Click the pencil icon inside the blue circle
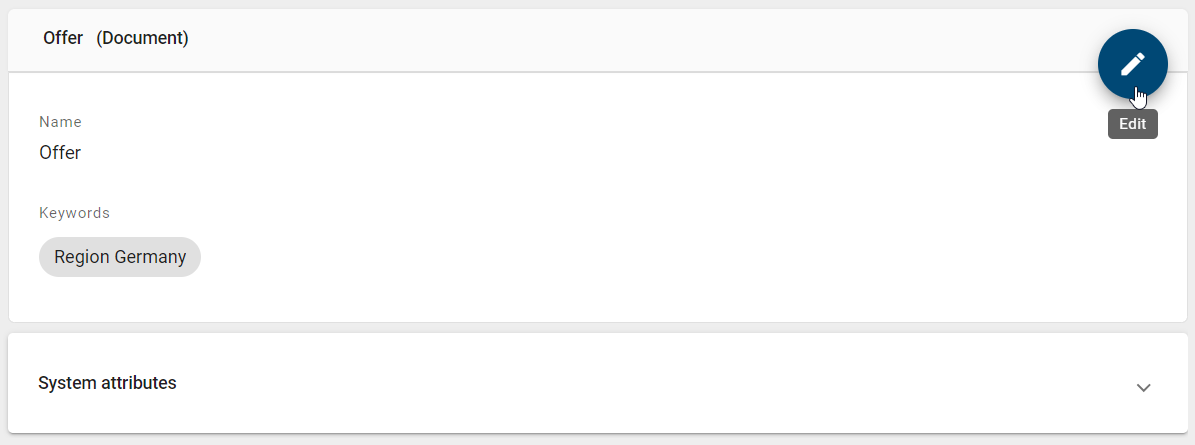 (1132, 63)
